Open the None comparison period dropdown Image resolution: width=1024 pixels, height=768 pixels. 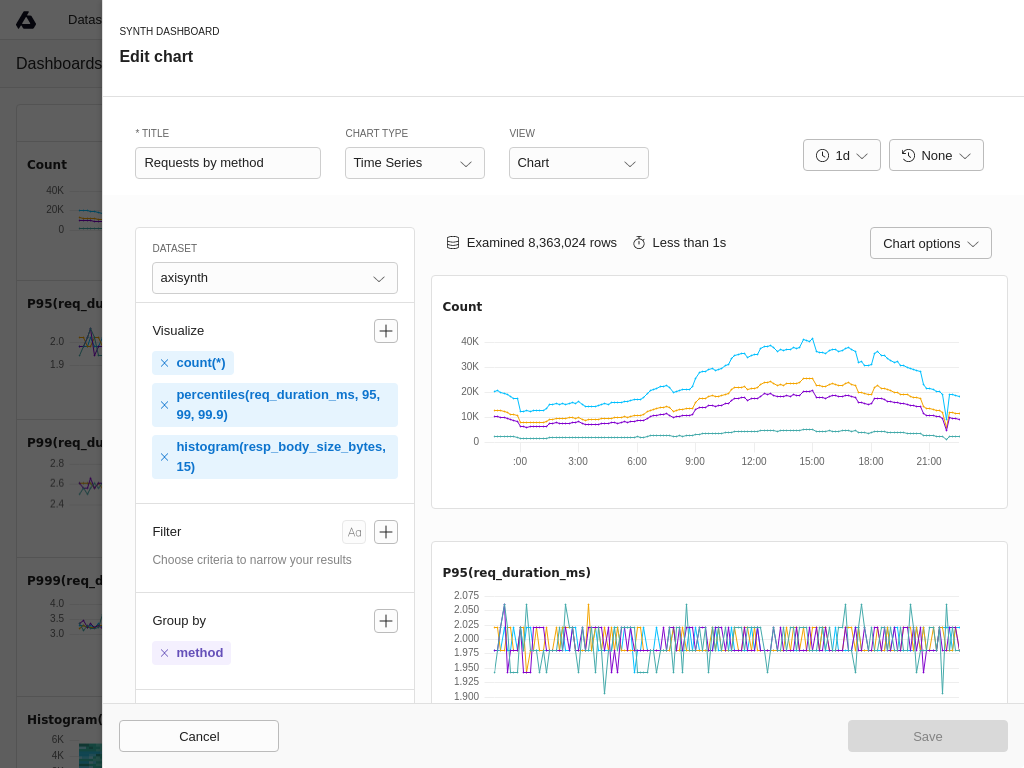936,155
